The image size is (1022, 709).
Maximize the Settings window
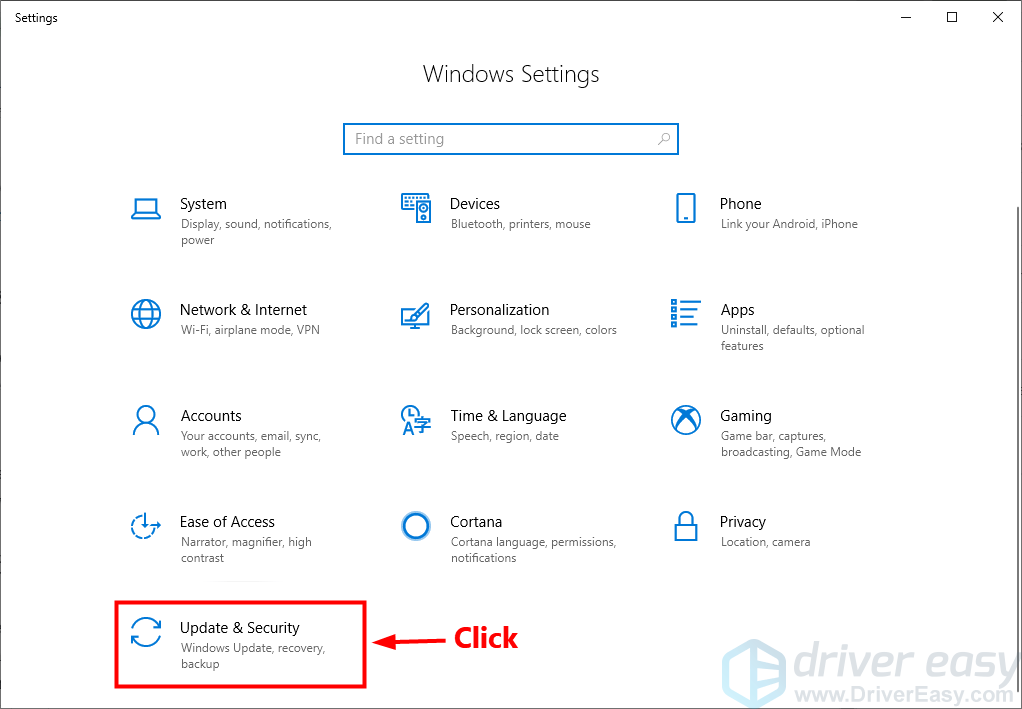pos(952,18)
